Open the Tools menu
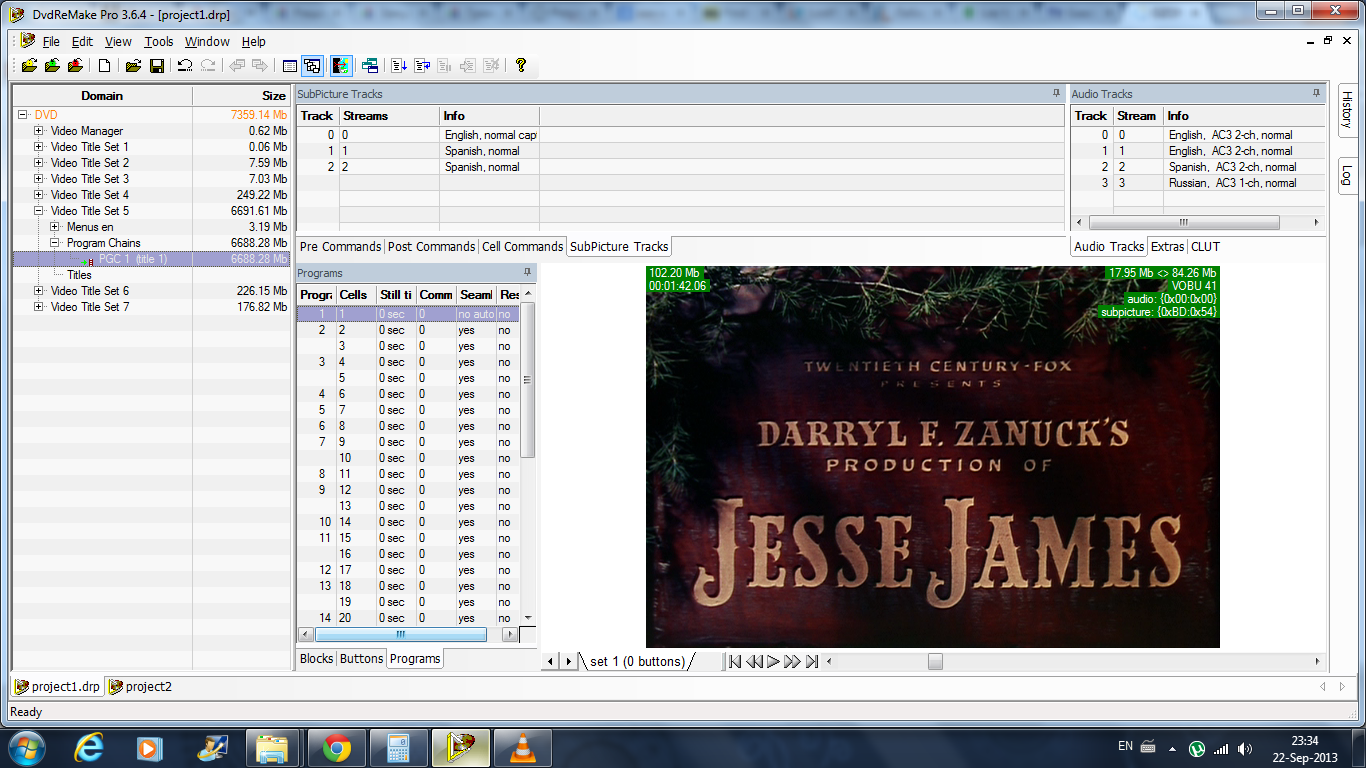 (x=158, y=42)
